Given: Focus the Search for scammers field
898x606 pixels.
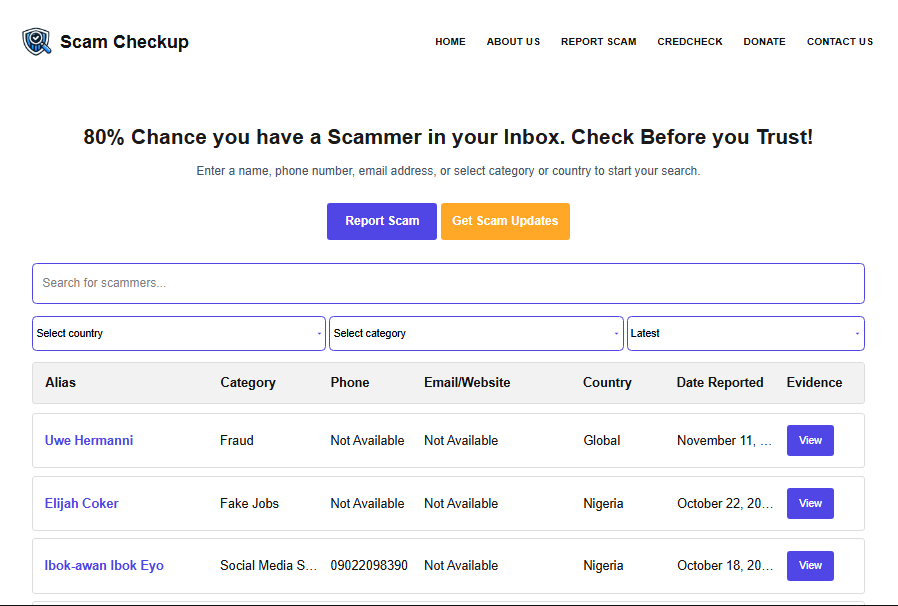Looking at the screenshot, I should click(448, 284).
